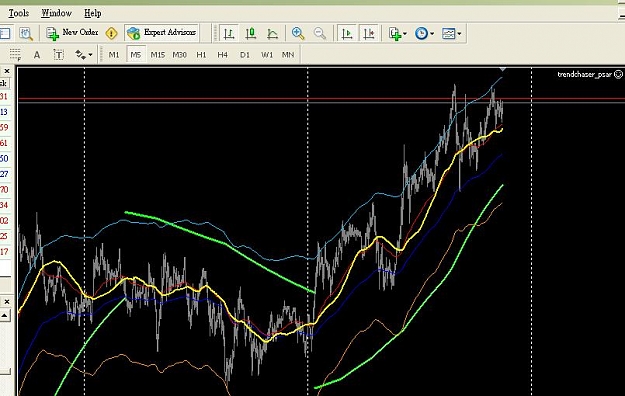Click the up arrow in lower left panel

pos(5,316)
